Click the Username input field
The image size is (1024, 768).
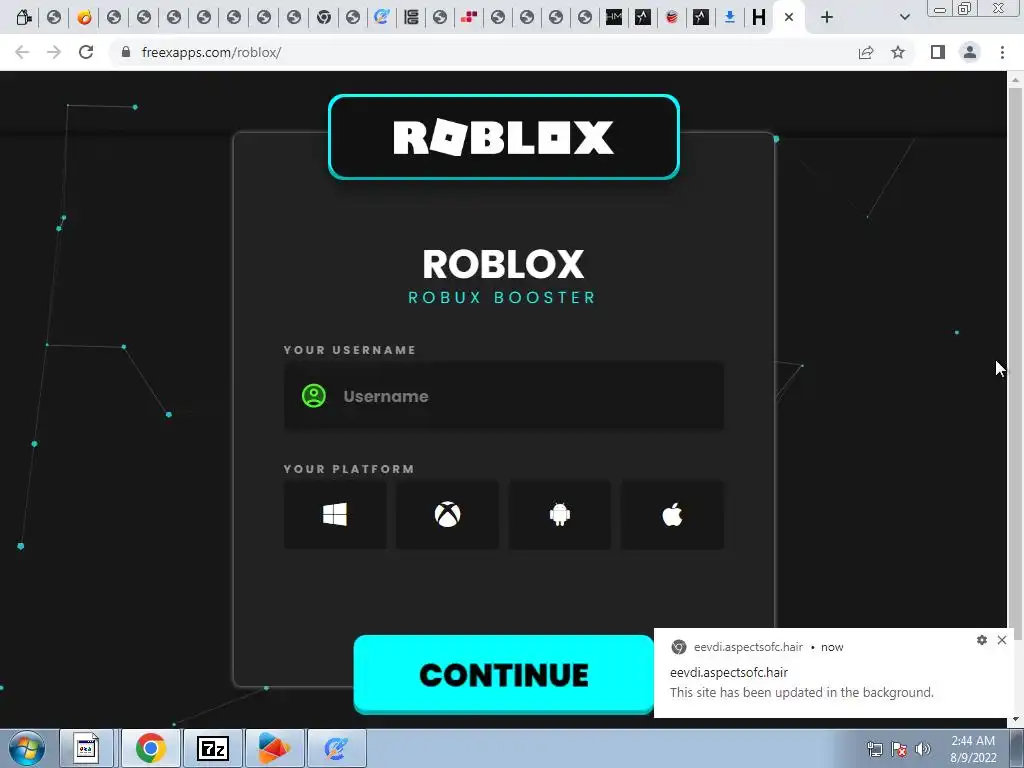pos(504,396)
